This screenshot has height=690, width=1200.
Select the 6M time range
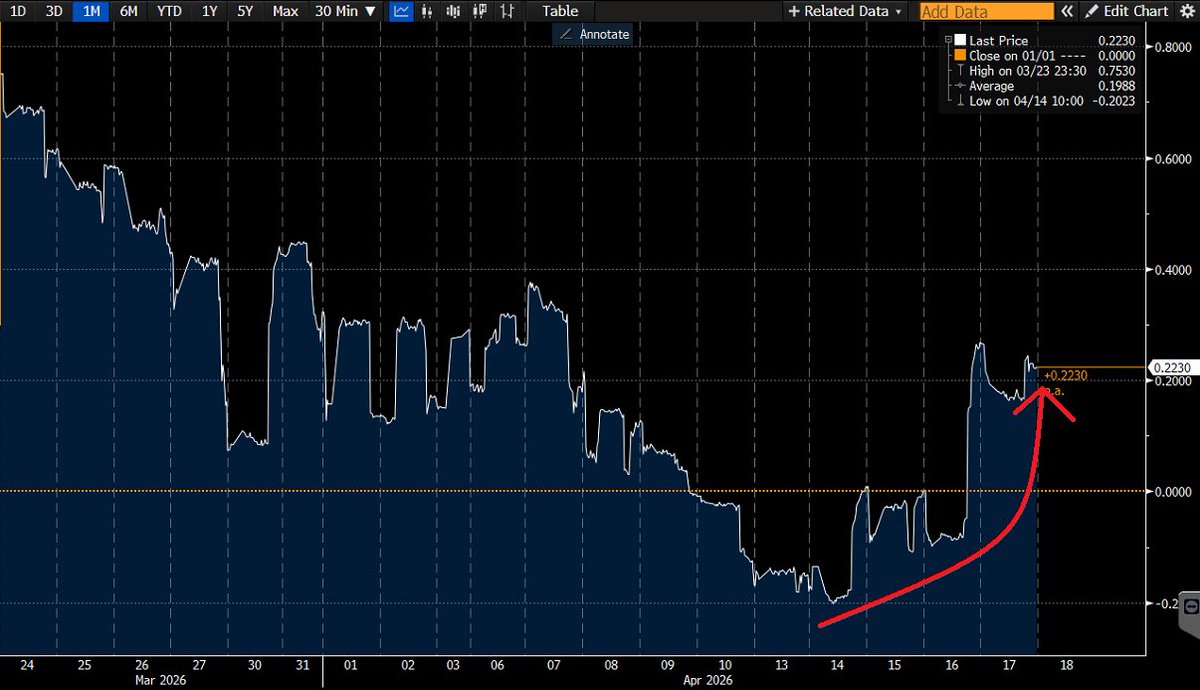130,11
